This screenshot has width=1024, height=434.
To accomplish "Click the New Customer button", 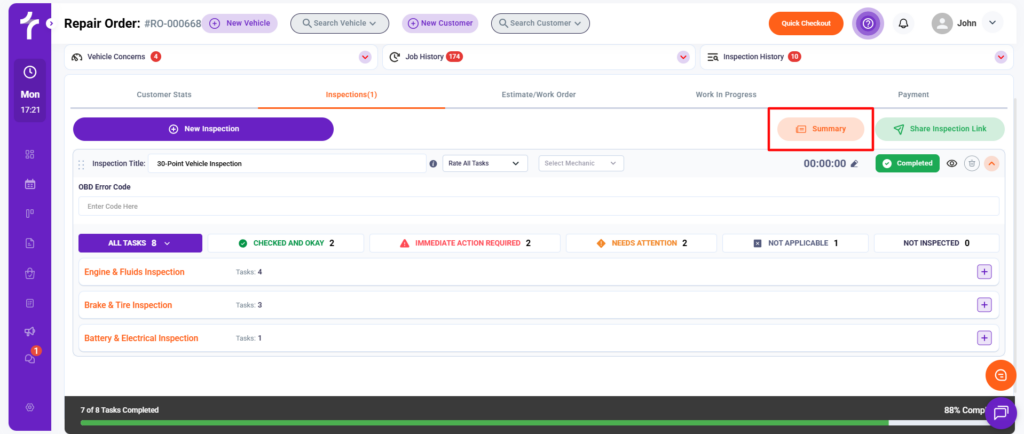I will 440,23.
